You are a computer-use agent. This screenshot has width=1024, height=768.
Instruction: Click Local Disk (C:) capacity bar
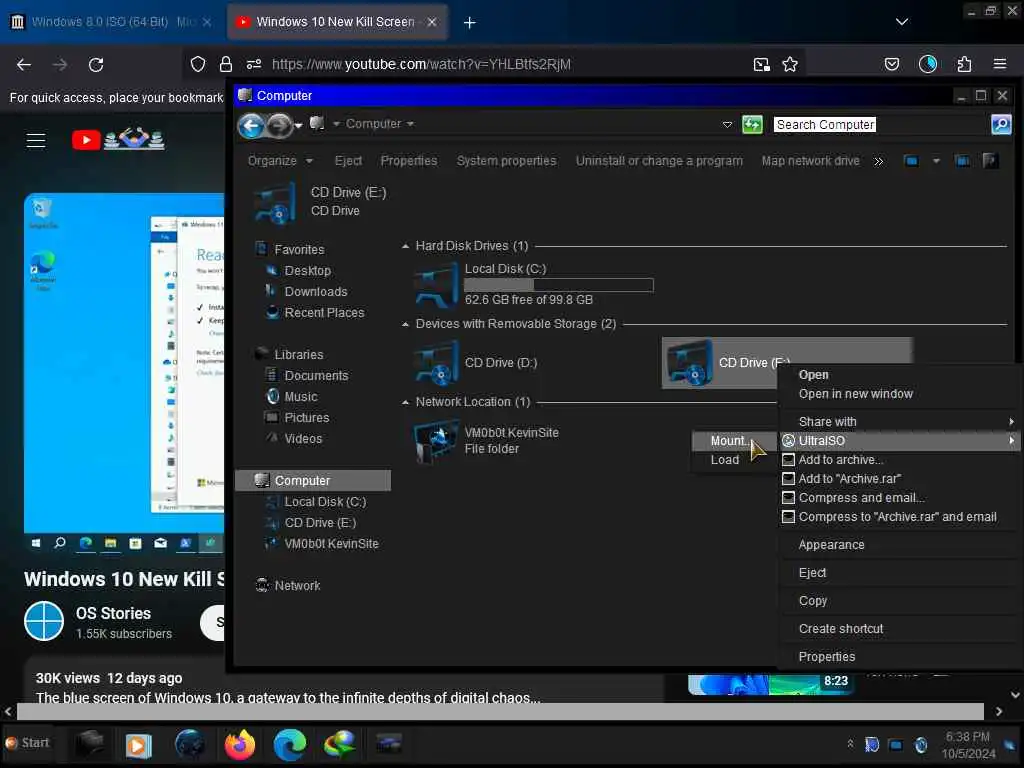coord(558,285)
